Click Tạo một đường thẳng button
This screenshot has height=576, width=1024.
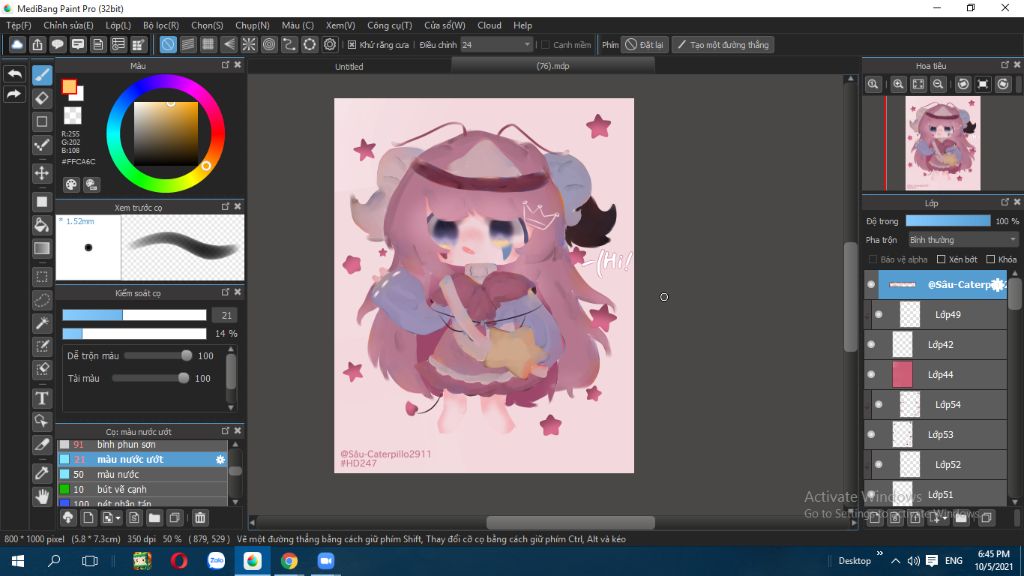pyautogui.click(x=723, y=45)
